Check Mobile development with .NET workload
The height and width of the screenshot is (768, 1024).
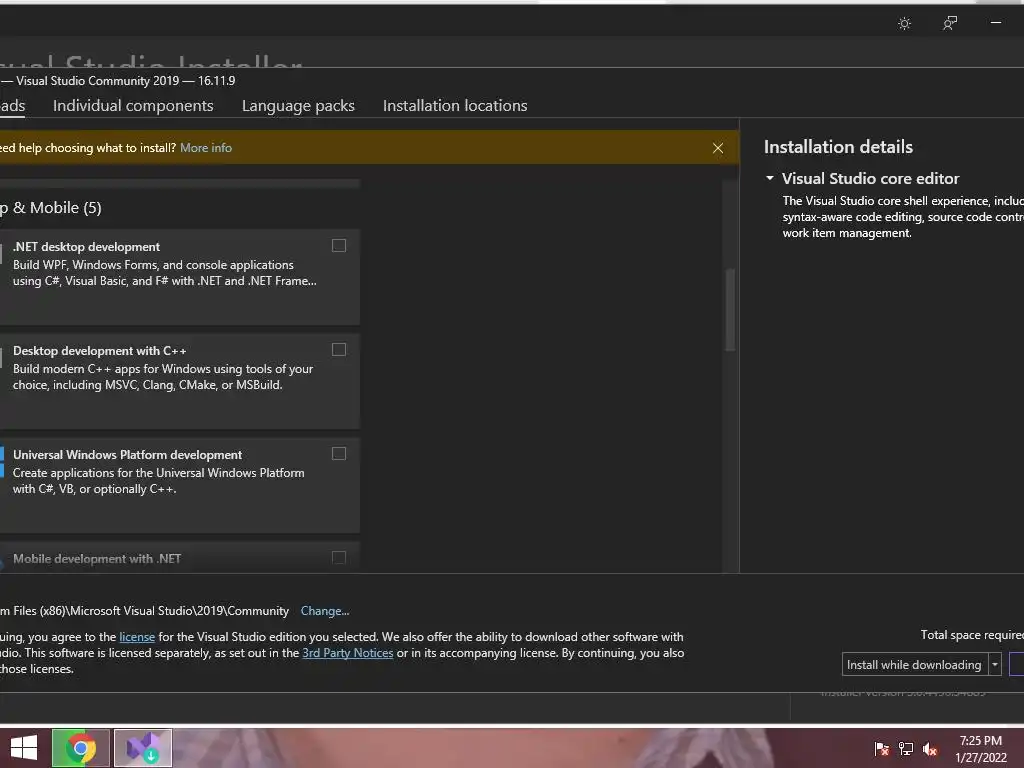(339, 558)
